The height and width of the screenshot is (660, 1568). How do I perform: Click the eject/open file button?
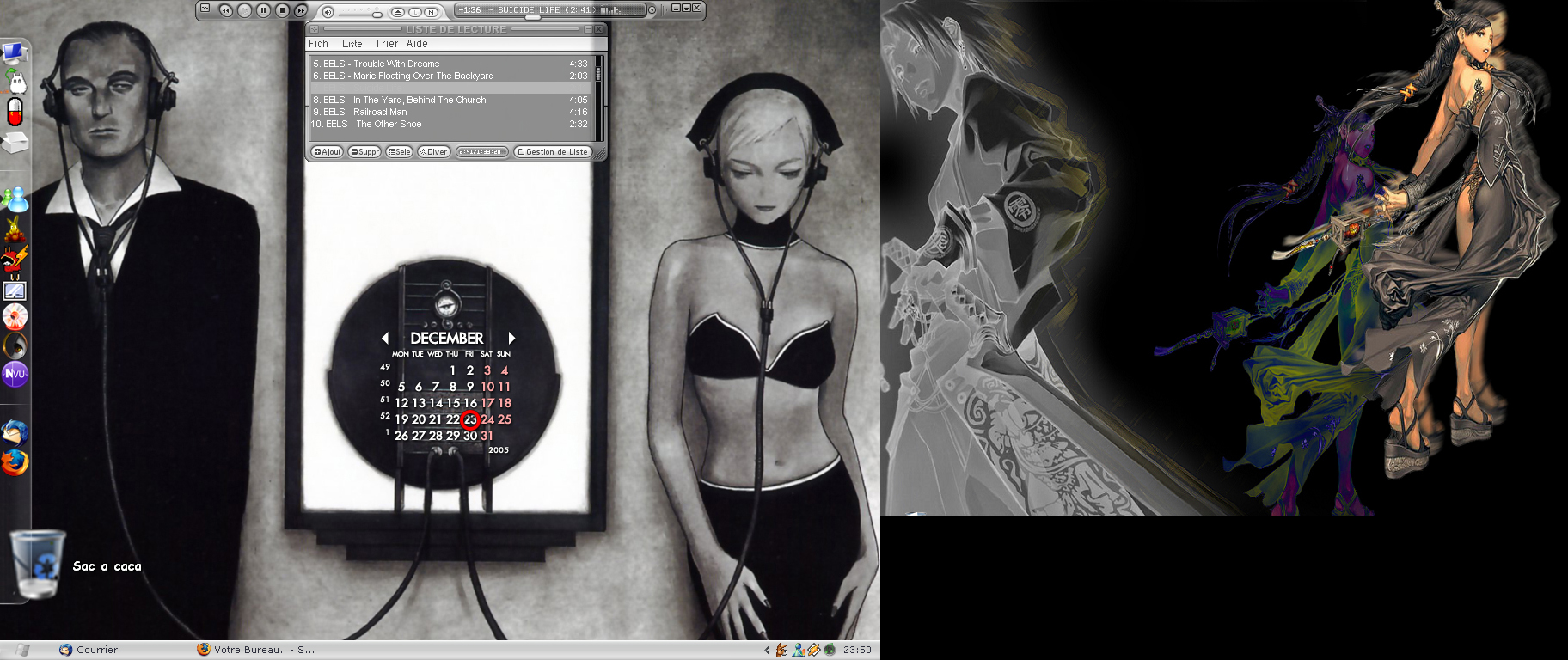pos(397,12)
